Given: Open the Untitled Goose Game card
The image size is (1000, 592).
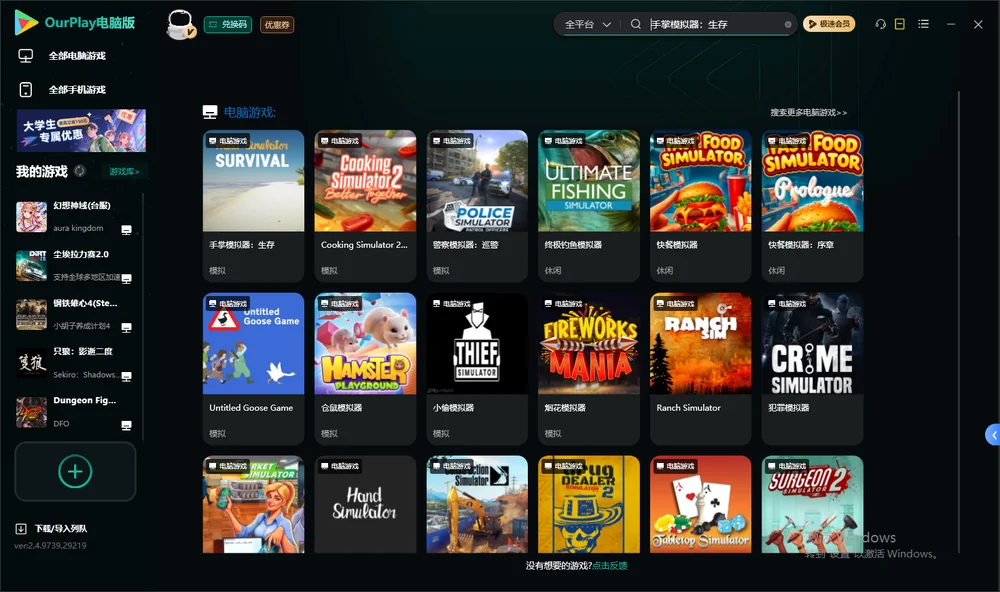Looking at the screenshot, I should click(x=253, y=369).
